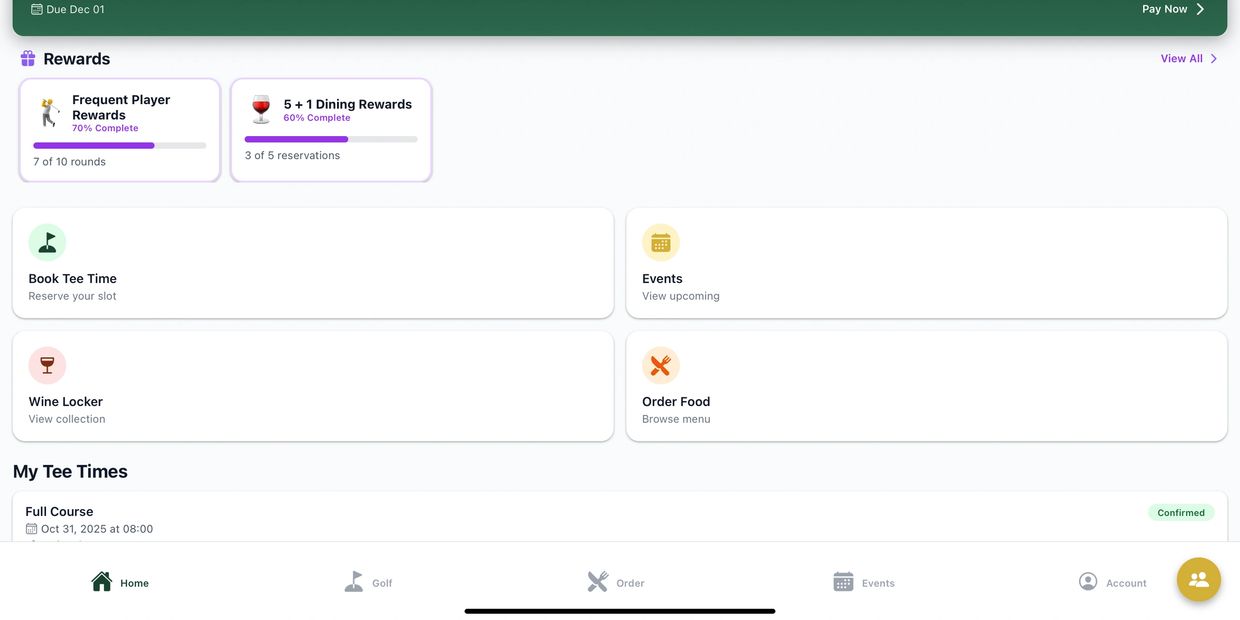The height and width of the screenshot is (620, 1240).
Task: Tap the golf flag Book Tee Time icon
Action: coord(47,242)
